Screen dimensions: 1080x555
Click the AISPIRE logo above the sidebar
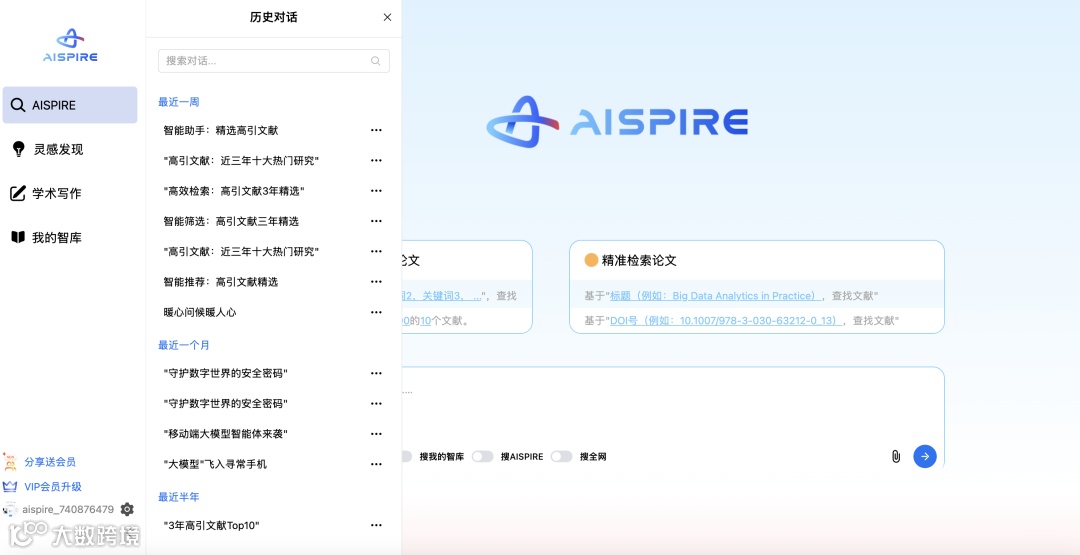(x=70, y=45)
